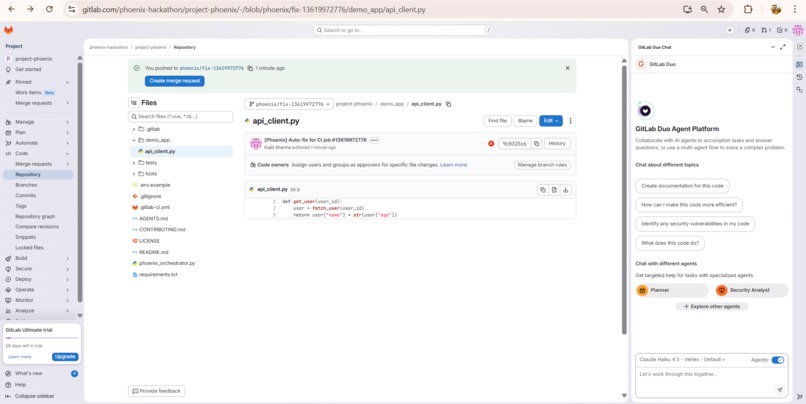
Task: Collapse the Pinned sidebar section
Action: coord(37,82)
